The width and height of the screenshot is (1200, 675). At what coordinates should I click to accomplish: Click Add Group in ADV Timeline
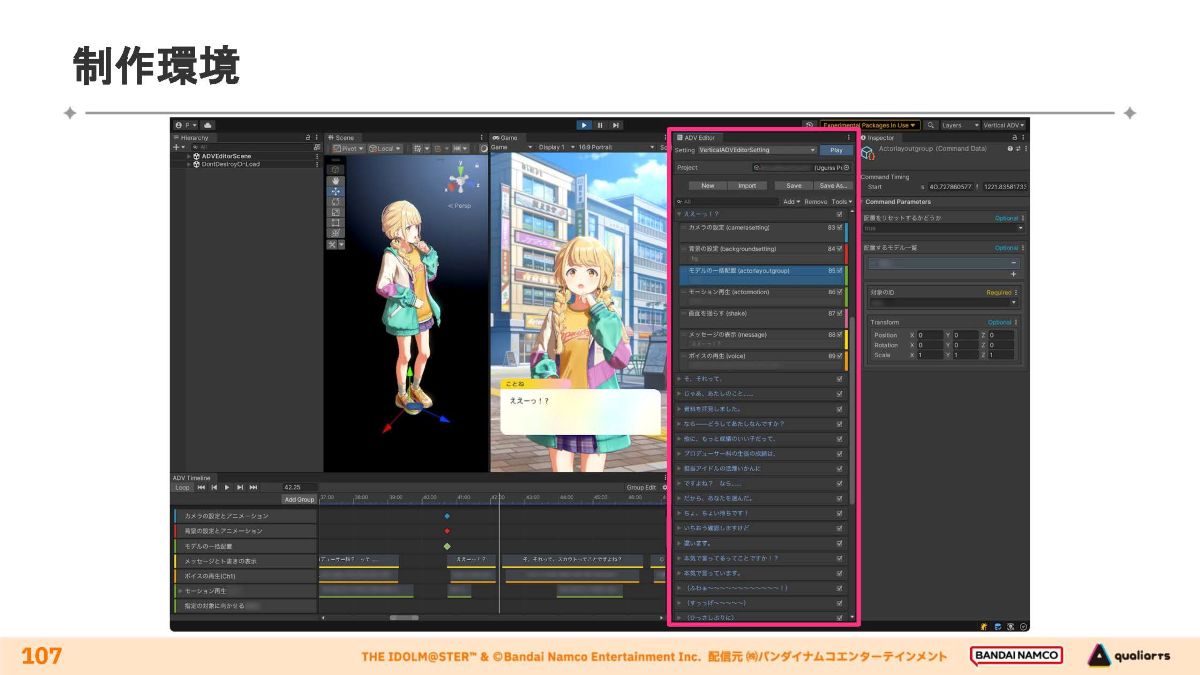tap(299, 499)
